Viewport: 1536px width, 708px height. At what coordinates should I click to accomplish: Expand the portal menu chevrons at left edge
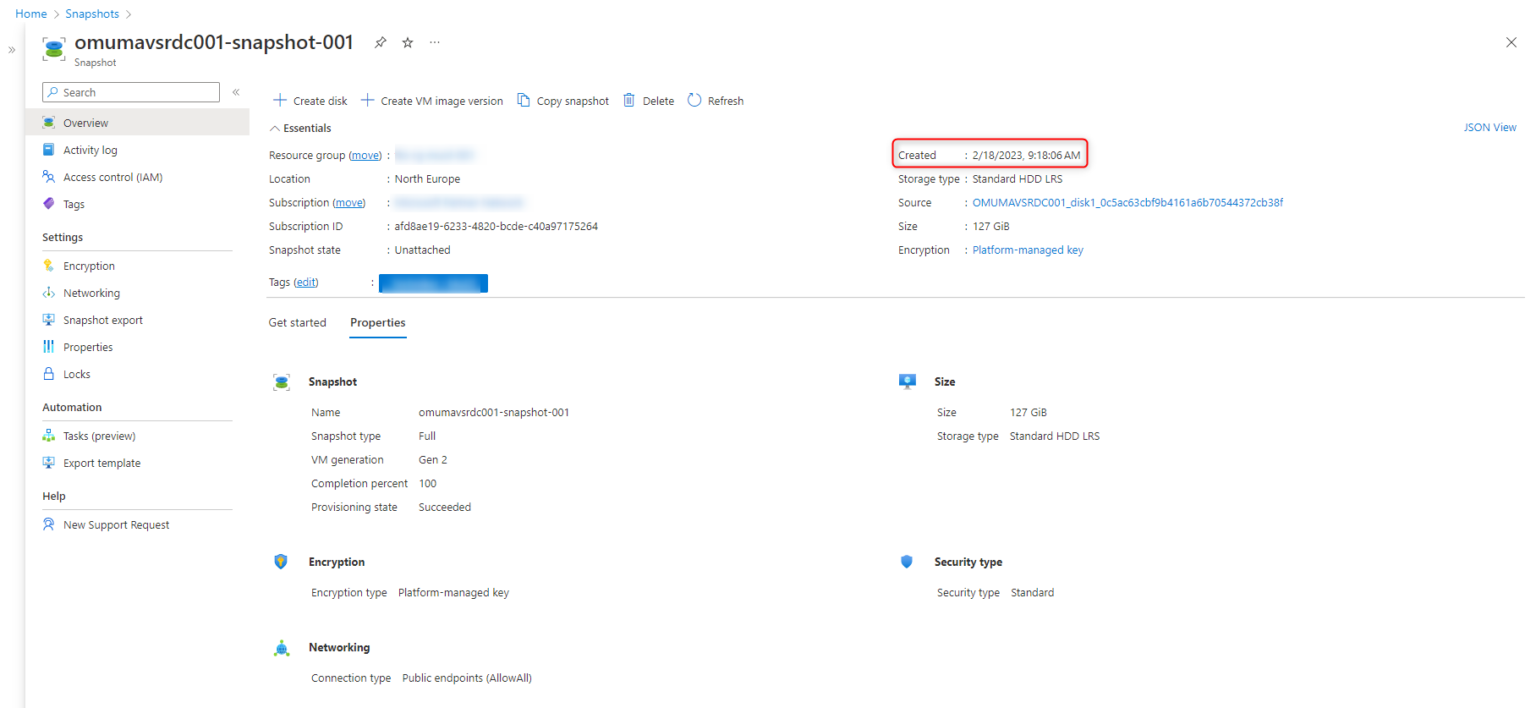point(11,49)
